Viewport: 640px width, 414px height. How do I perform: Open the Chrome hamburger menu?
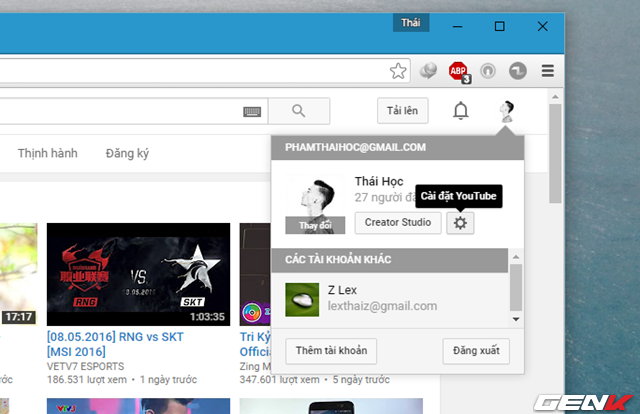(x=547, y=71)
